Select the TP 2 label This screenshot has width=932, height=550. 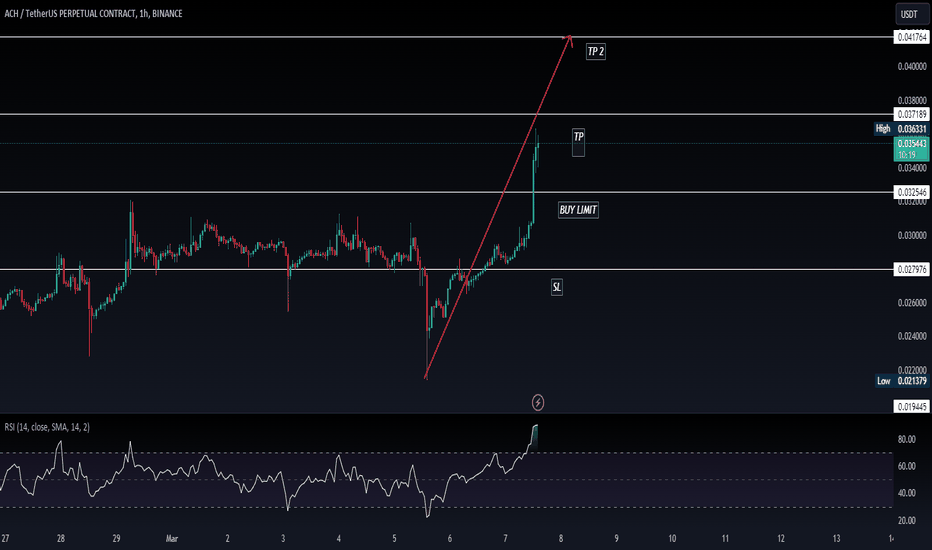[596, 52]
